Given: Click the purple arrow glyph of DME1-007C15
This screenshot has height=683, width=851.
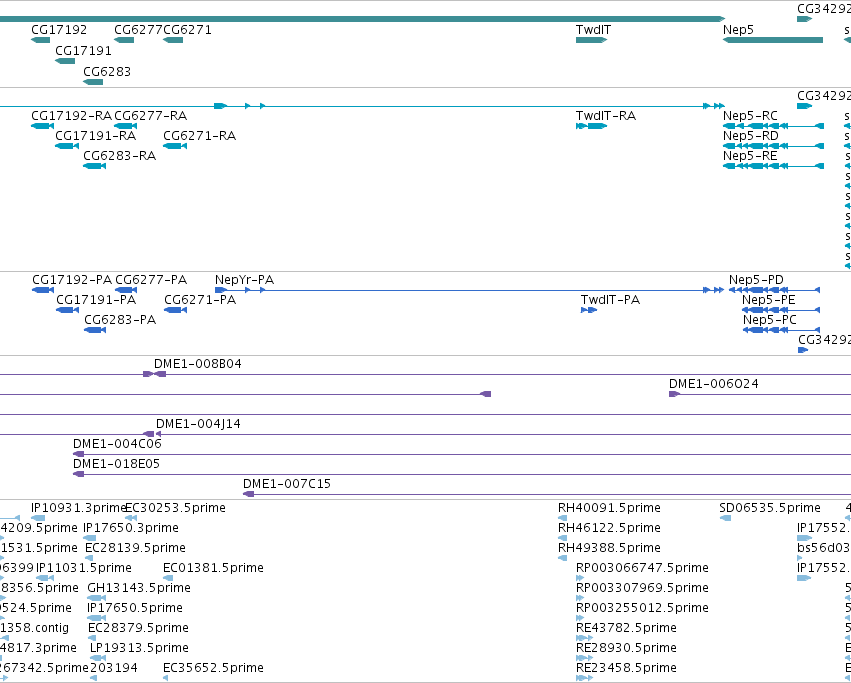Looking at the screenshot, I should pos(249,494).
